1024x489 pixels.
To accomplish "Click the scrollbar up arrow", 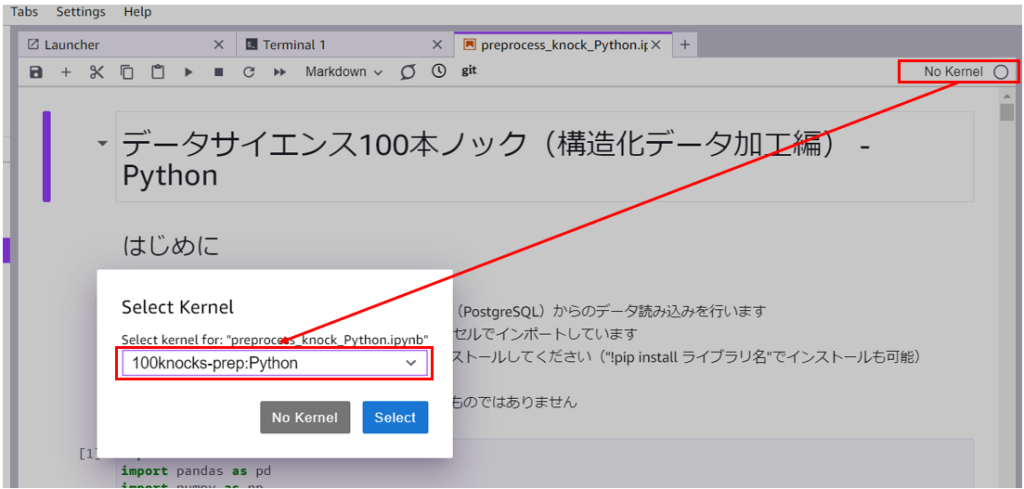I will pyautogui.click(x=1006, y=95).
